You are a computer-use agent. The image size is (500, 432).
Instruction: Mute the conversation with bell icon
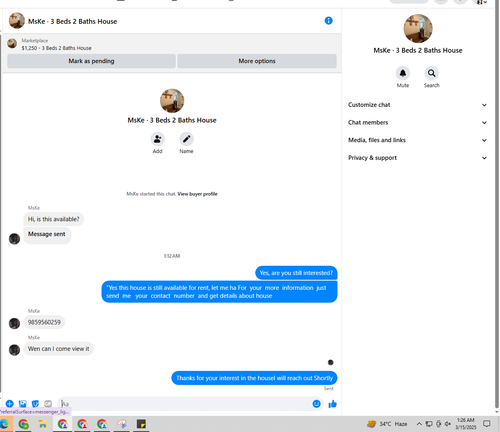click(x=403, y=73)
